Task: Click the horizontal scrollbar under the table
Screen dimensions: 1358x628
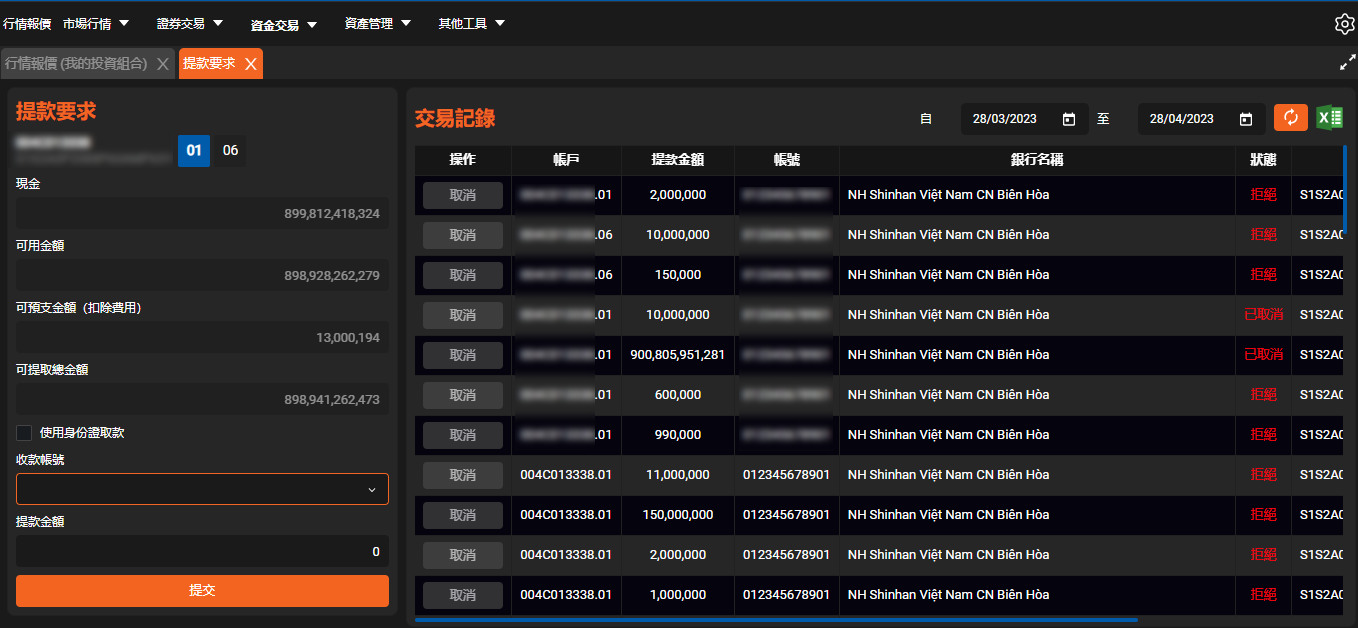Action: pyautogui.click(x=775, y=620)
